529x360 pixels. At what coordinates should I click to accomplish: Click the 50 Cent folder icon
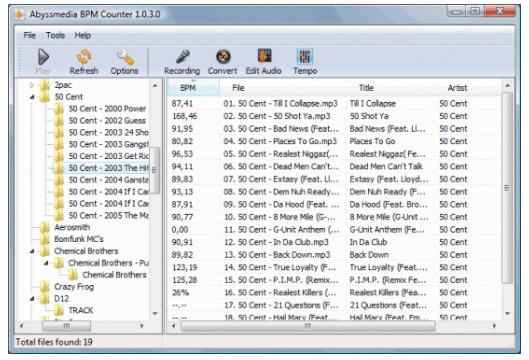coord(45,96)
